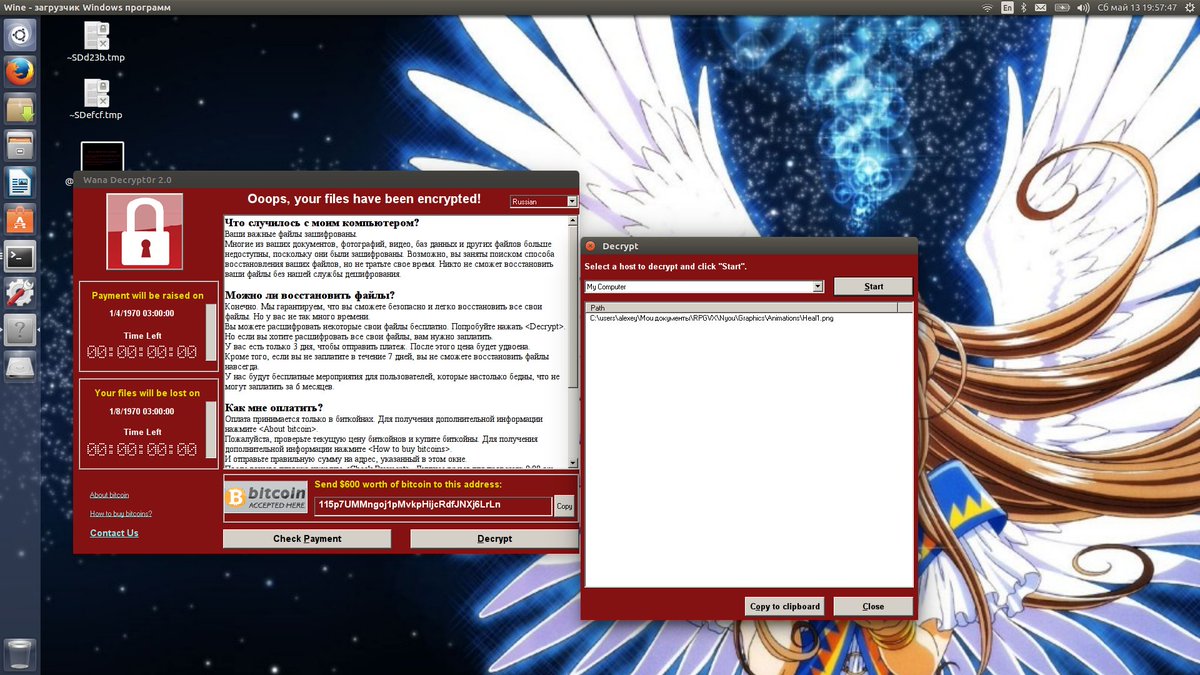Screen dimensions: 1200x675
Task: Click heading 'Как мне оплатить?'
Action: (x=274, y=408)
